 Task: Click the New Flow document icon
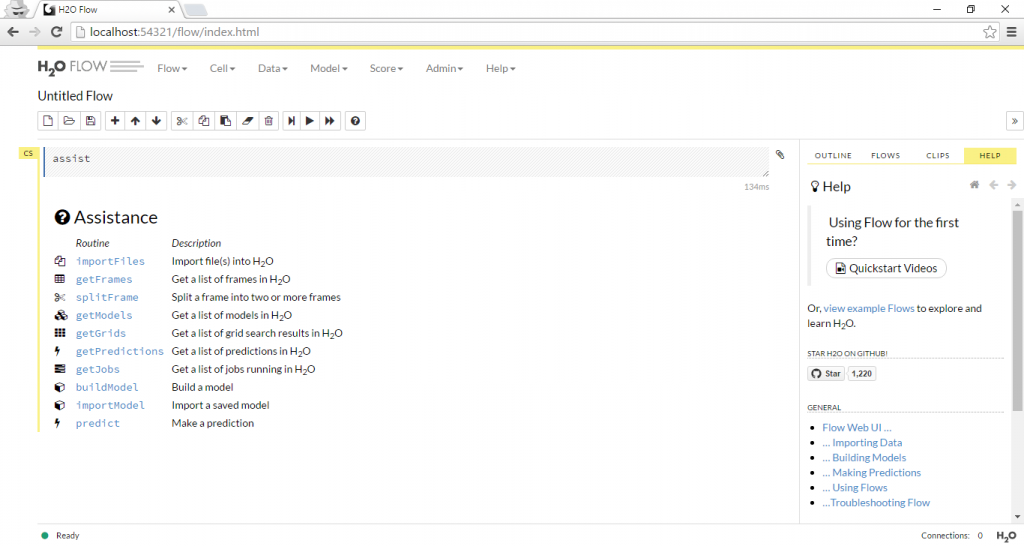click(x=48, y=121)
